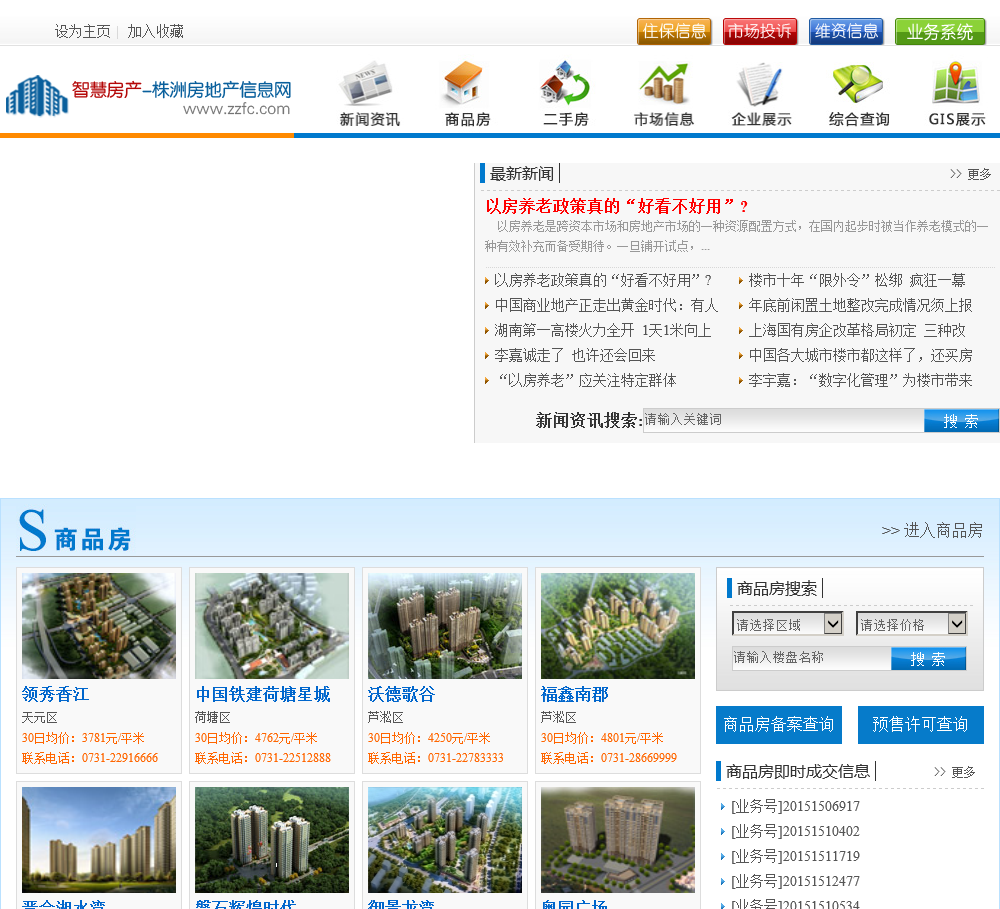
Task: Open news 年底前闲置土地整改完成情况须上报
Action: click(860, 306)
